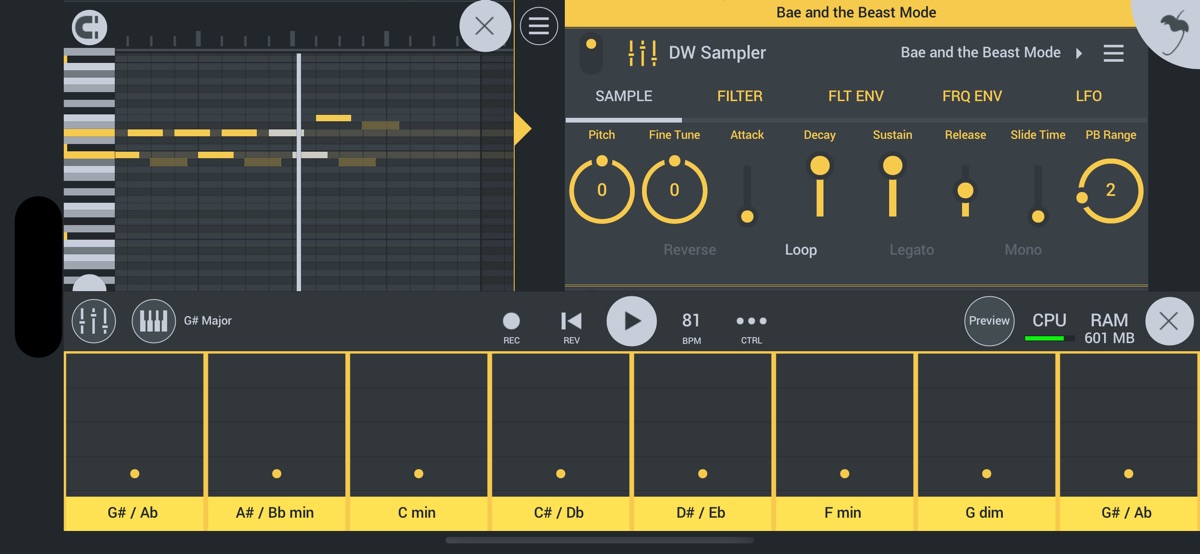Expand the Bae and the Beast Mode preset arrow
Viewport: 1200px width, 554px height.
click(1079, 53)
